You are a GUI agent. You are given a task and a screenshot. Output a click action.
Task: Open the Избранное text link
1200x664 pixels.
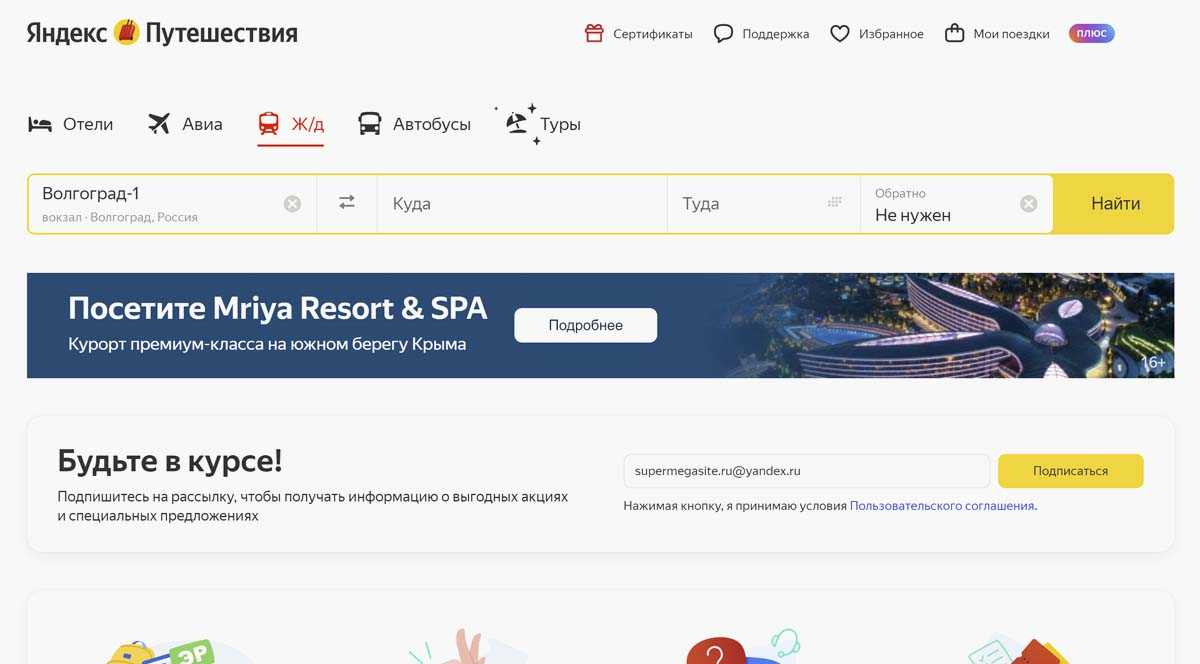click(891, 34)
